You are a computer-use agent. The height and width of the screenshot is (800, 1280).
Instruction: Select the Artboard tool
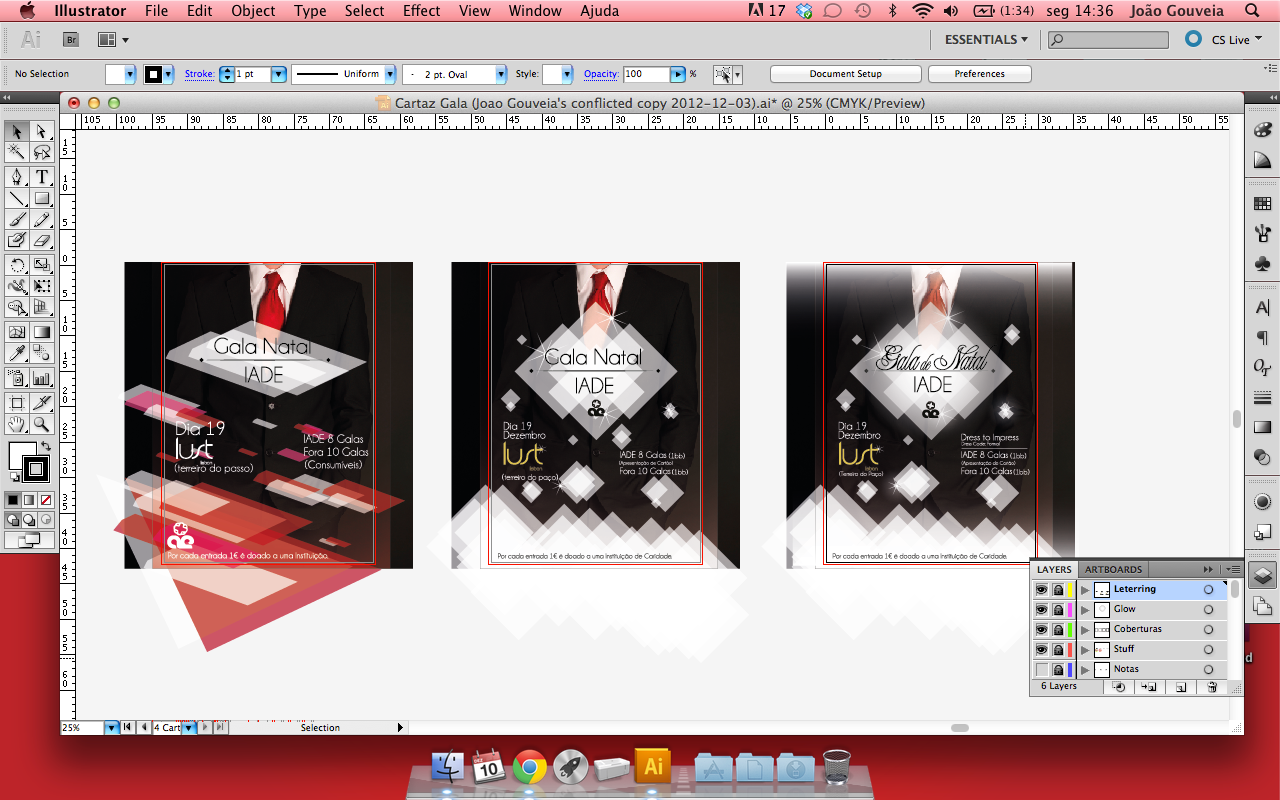(17, 403)
